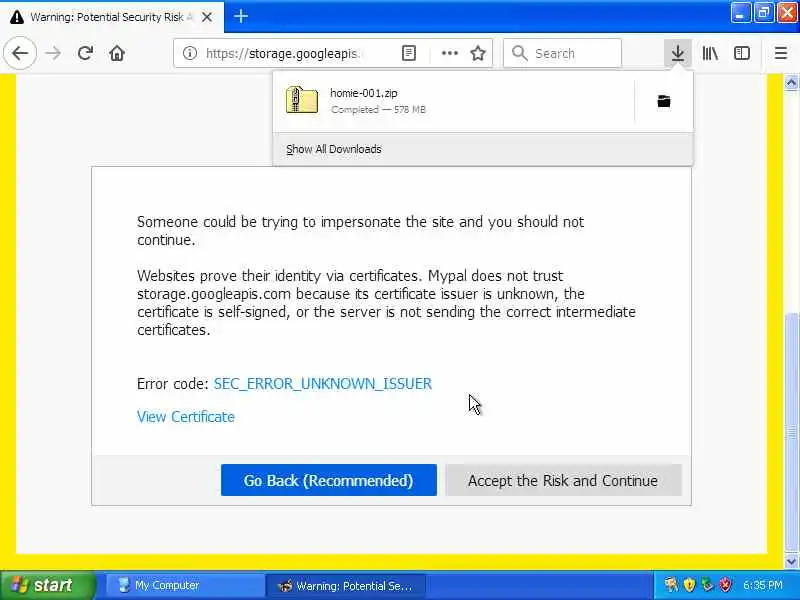Viewport: 800px width, 600px height.
Task: Click Accept the Risk and Continue
Action: [563, 480]
